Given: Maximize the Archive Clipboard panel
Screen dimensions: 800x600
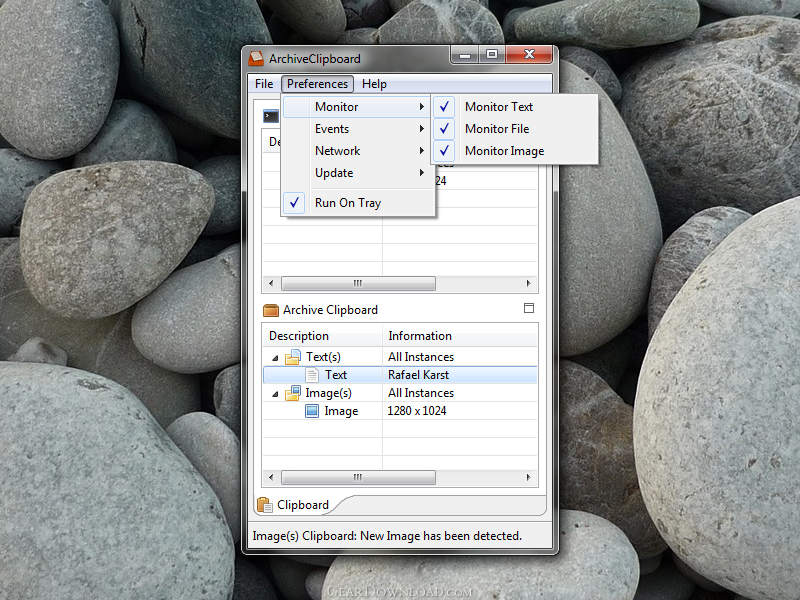Looking at the screenshot, I should [529, 308].
